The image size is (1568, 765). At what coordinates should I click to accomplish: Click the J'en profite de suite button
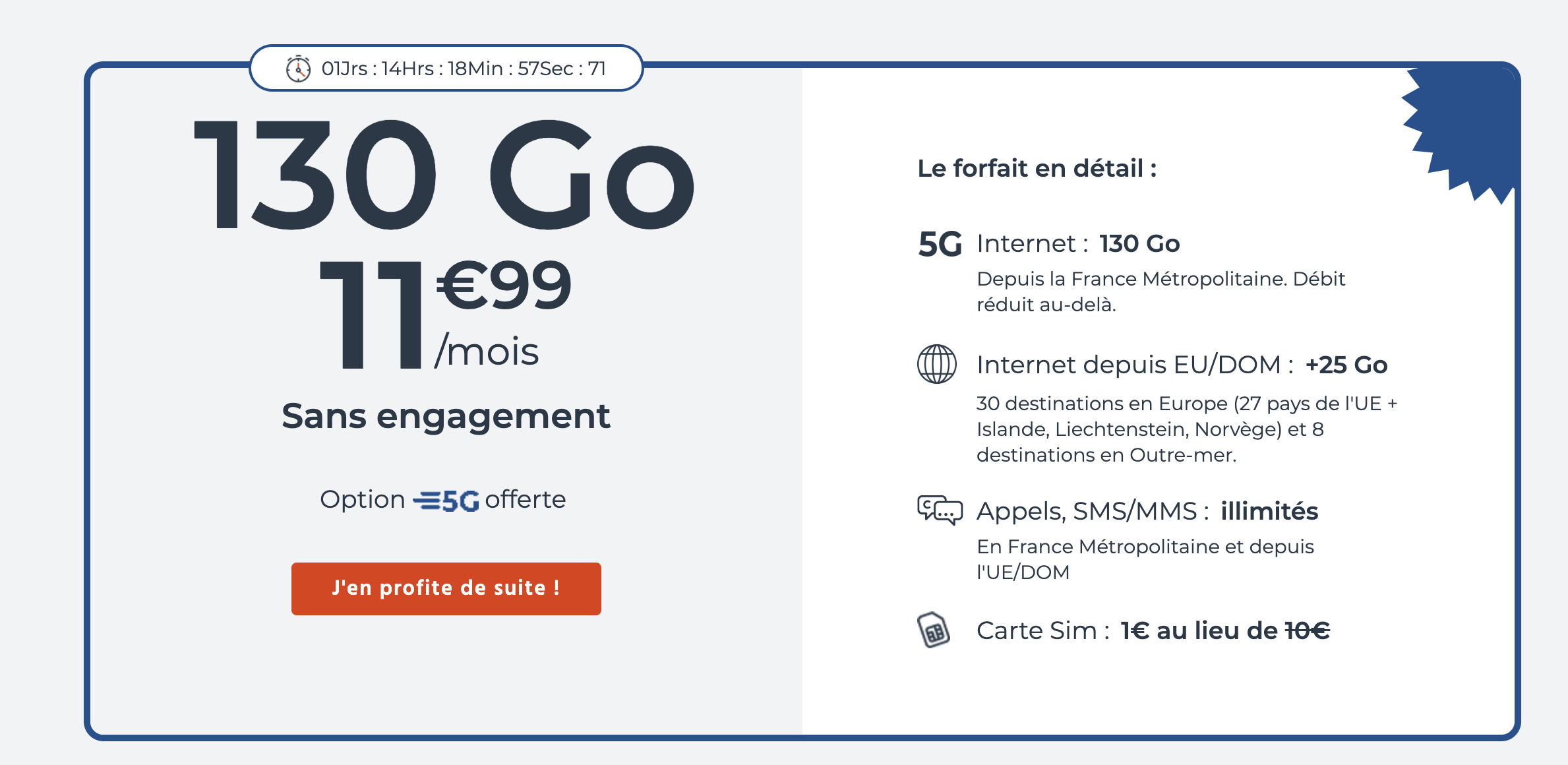(446, 588)
